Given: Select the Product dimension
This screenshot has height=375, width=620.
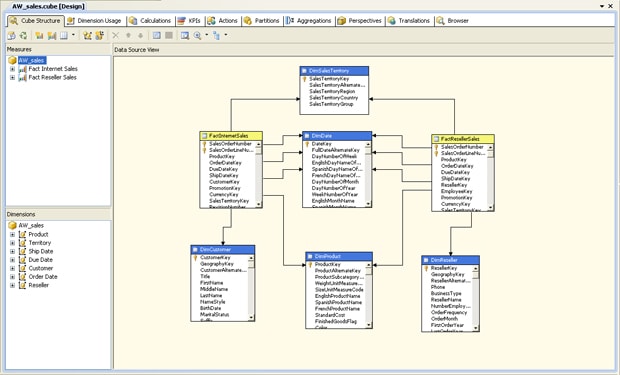Looking at the screenshot, I should (38, 234).
